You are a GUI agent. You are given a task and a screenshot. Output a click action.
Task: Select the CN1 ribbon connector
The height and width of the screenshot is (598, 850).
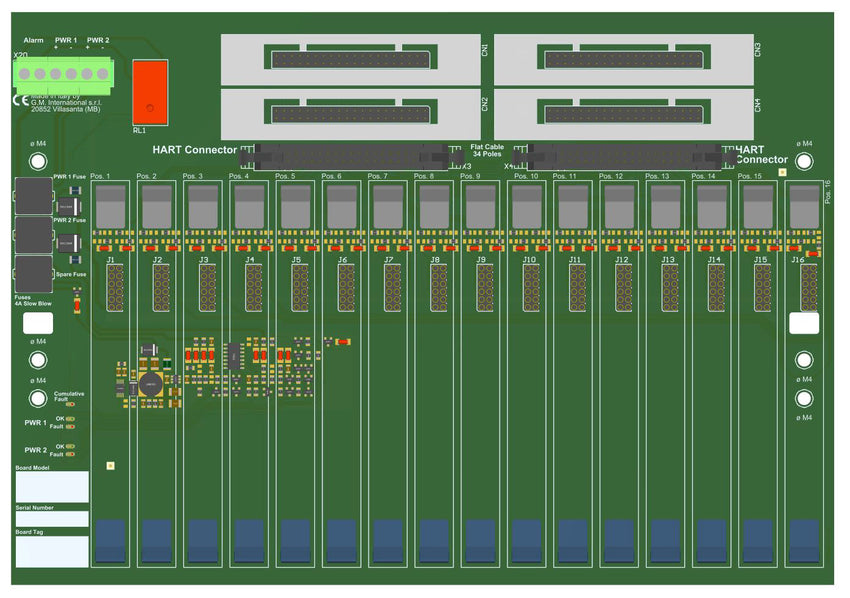[350, 59]
